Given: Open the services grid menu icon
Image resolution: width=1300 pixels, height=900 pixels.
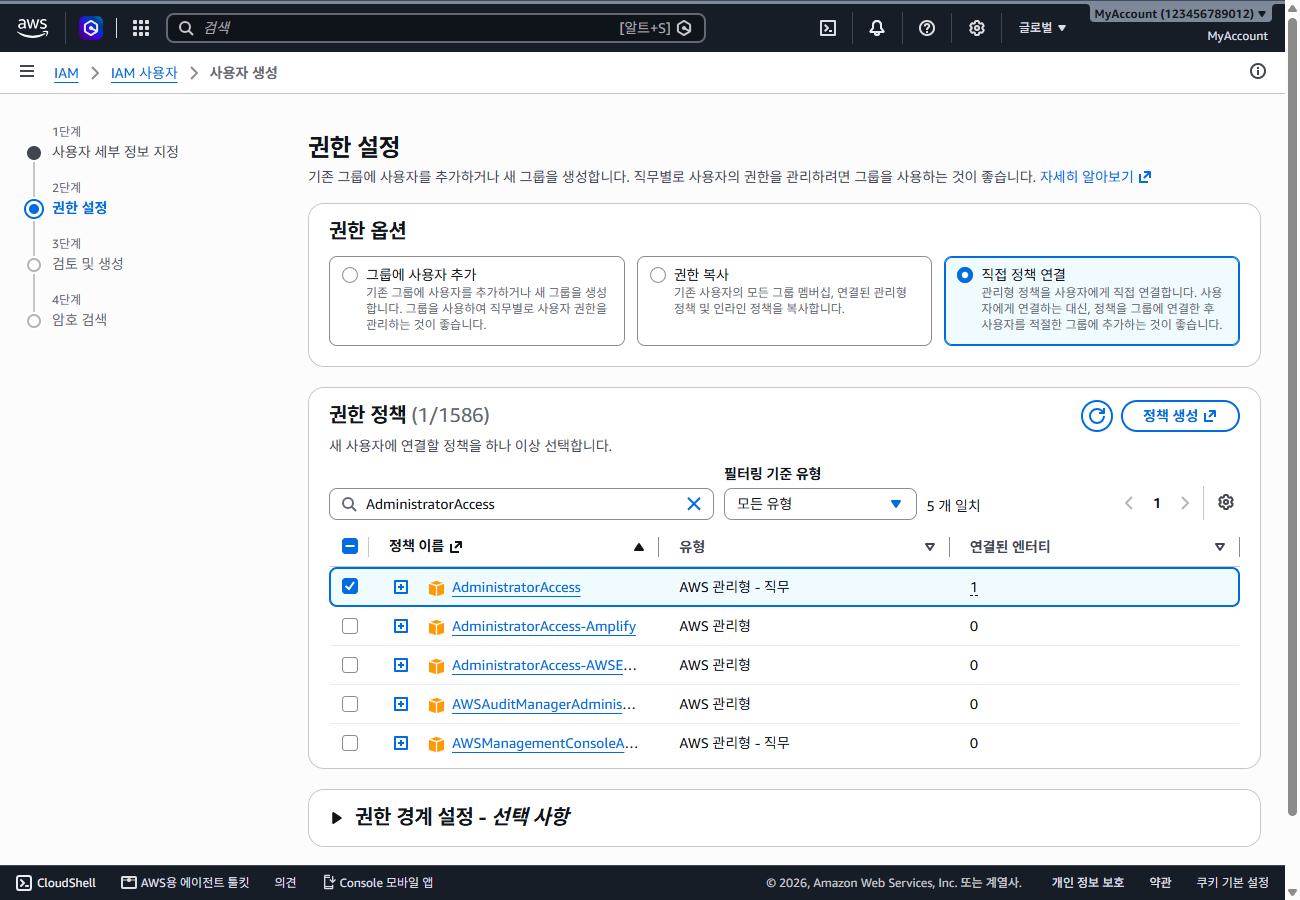Looking at the screenshot, I should point(141,28).
